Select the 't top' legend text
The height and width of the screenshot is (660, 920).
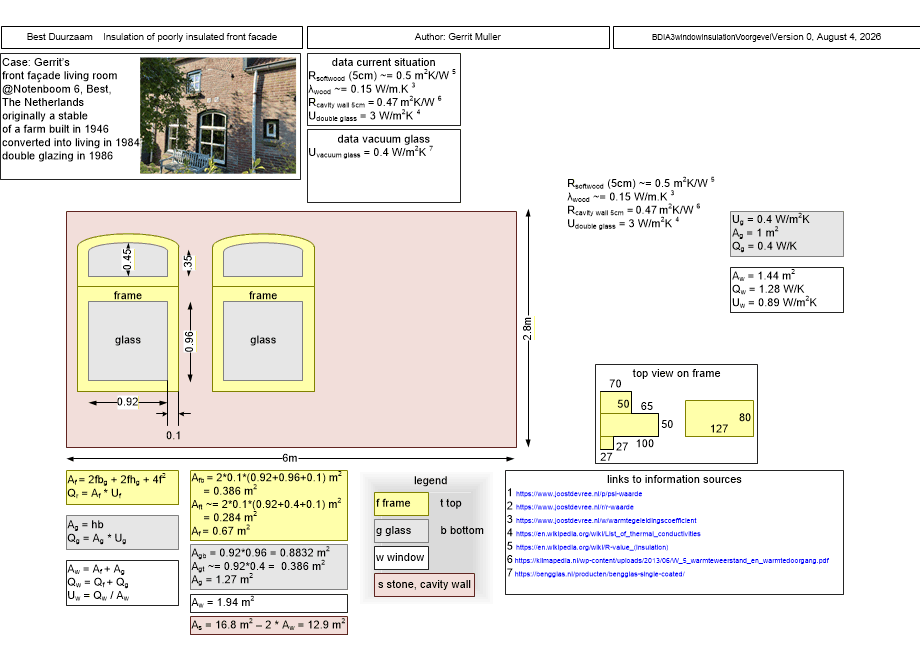[451, 503]
